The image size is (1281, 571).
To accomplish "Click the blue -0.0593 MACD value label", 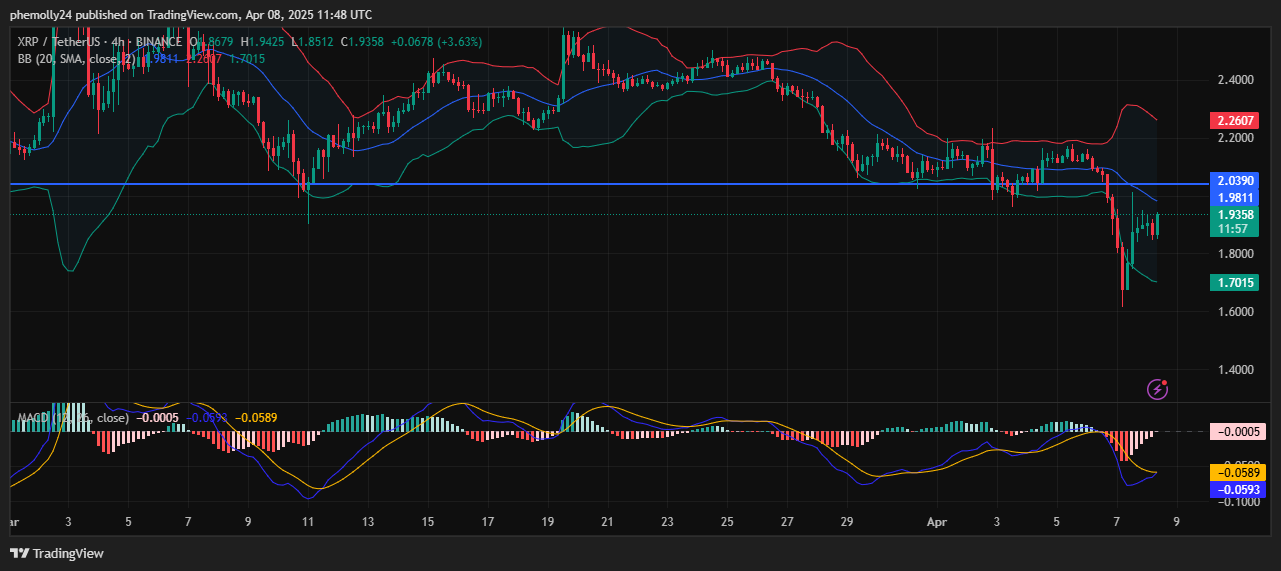I will (x=1238, y=489).
